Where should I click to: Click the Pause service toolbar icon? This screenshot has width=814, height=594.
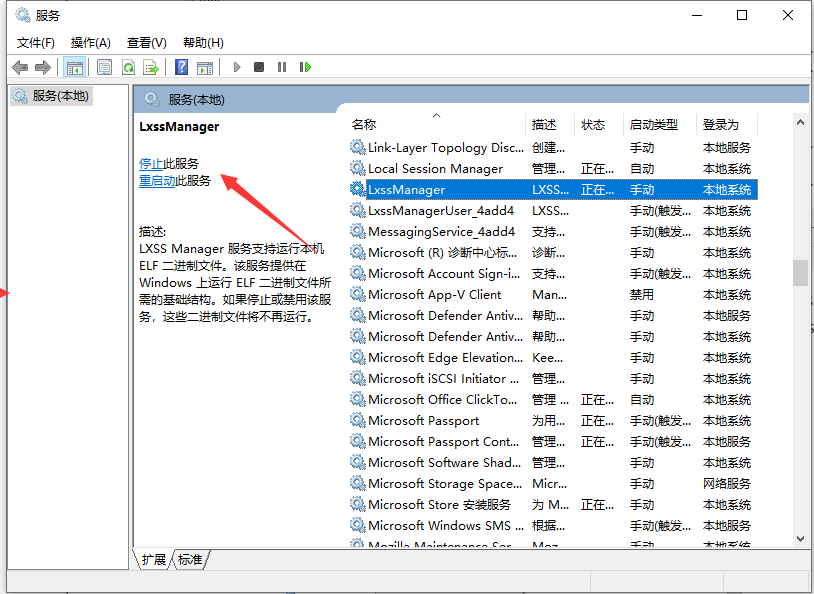(x=282, y=67)
